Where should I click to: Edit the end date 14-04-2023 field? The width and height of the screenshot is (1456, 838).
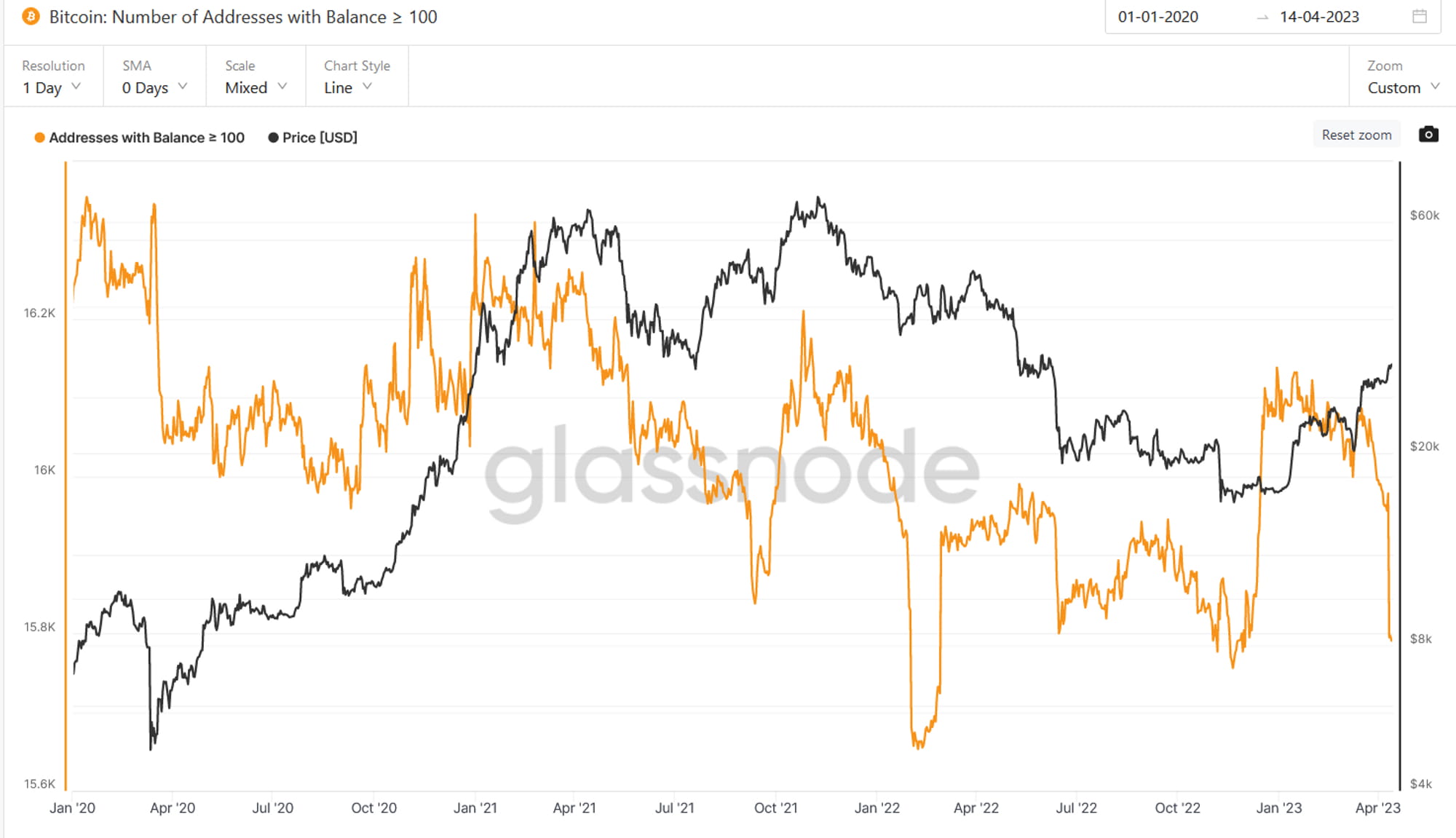(1319, 17)
